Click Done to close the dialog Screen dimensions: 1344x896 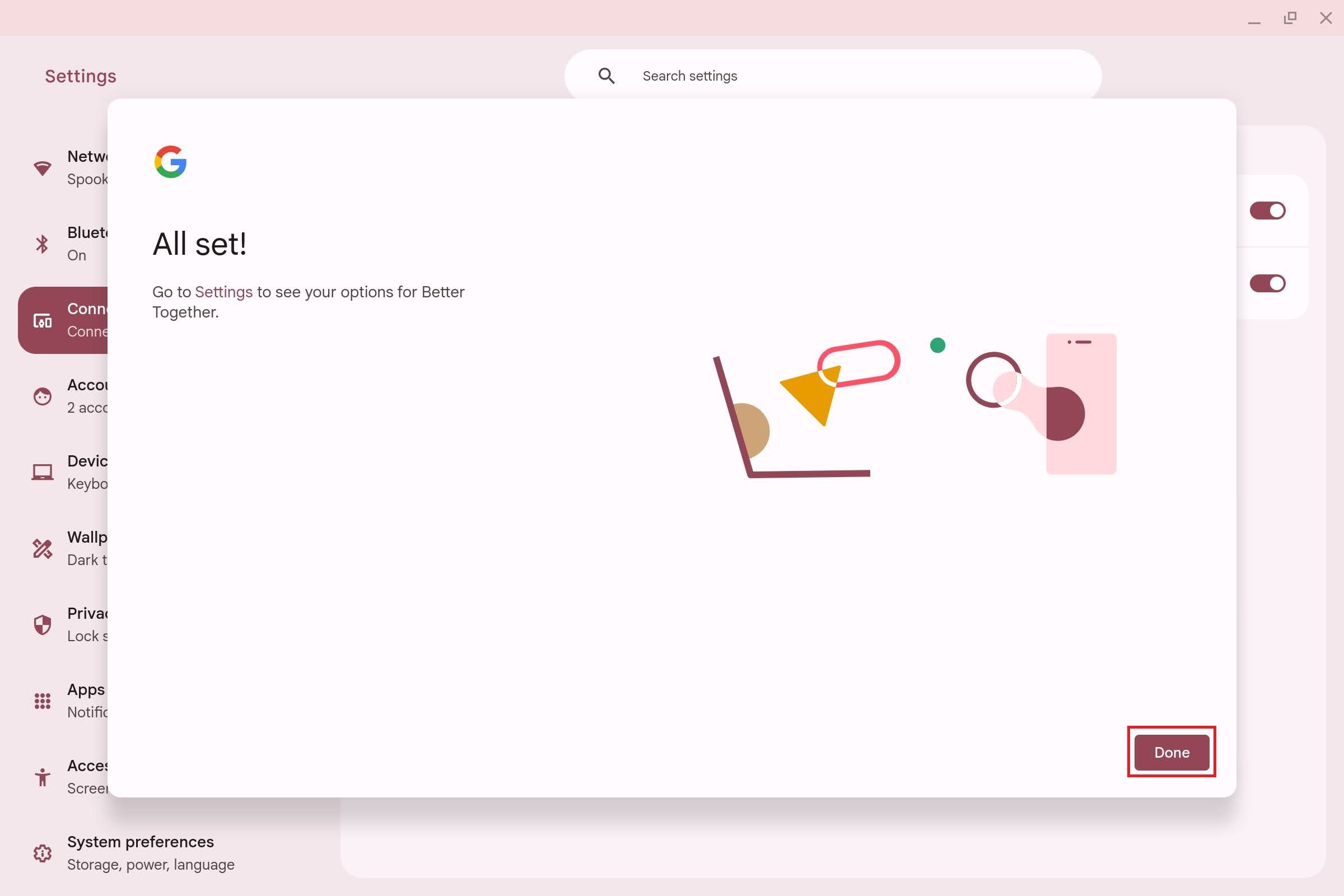(x=1172, y=752)
